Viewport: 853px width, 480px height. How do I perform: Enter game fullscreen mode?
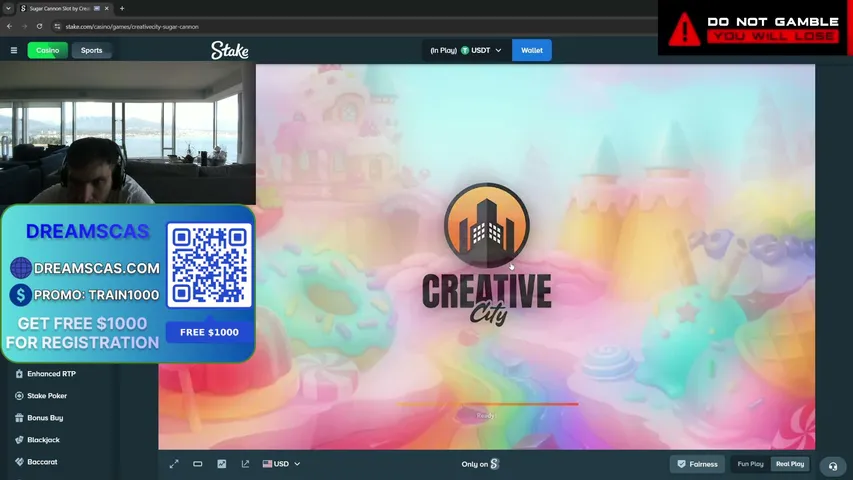[174, 464]
